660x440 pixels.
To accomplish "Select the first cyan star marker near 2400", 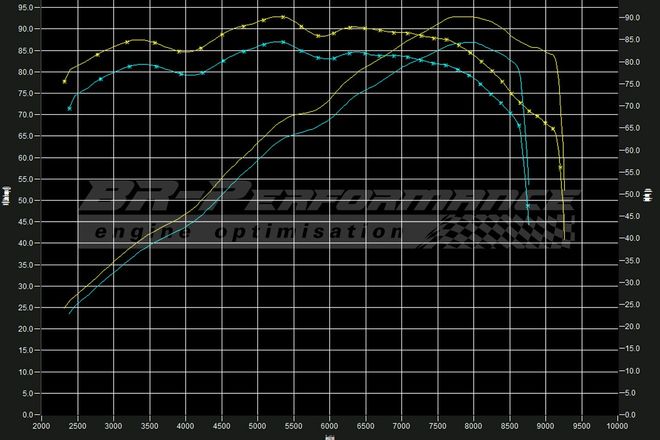I will (x=69, y=108).
